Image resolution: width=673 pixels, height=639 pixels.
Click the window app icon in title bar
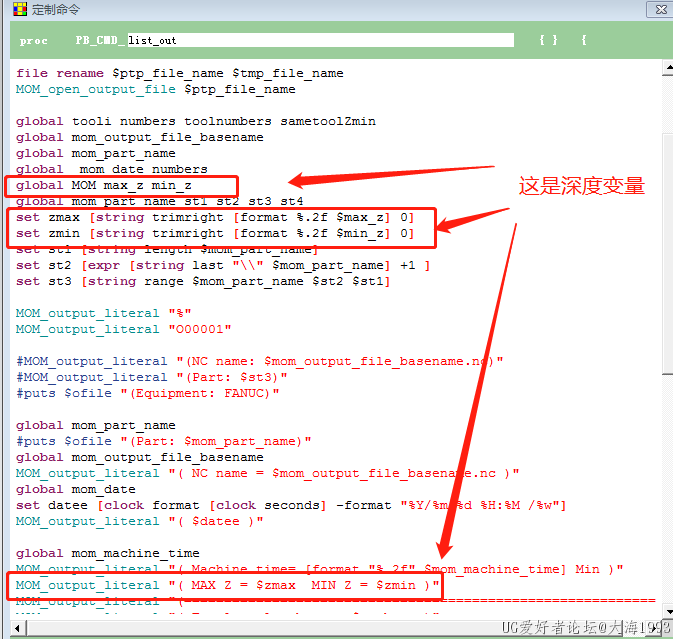20,9
